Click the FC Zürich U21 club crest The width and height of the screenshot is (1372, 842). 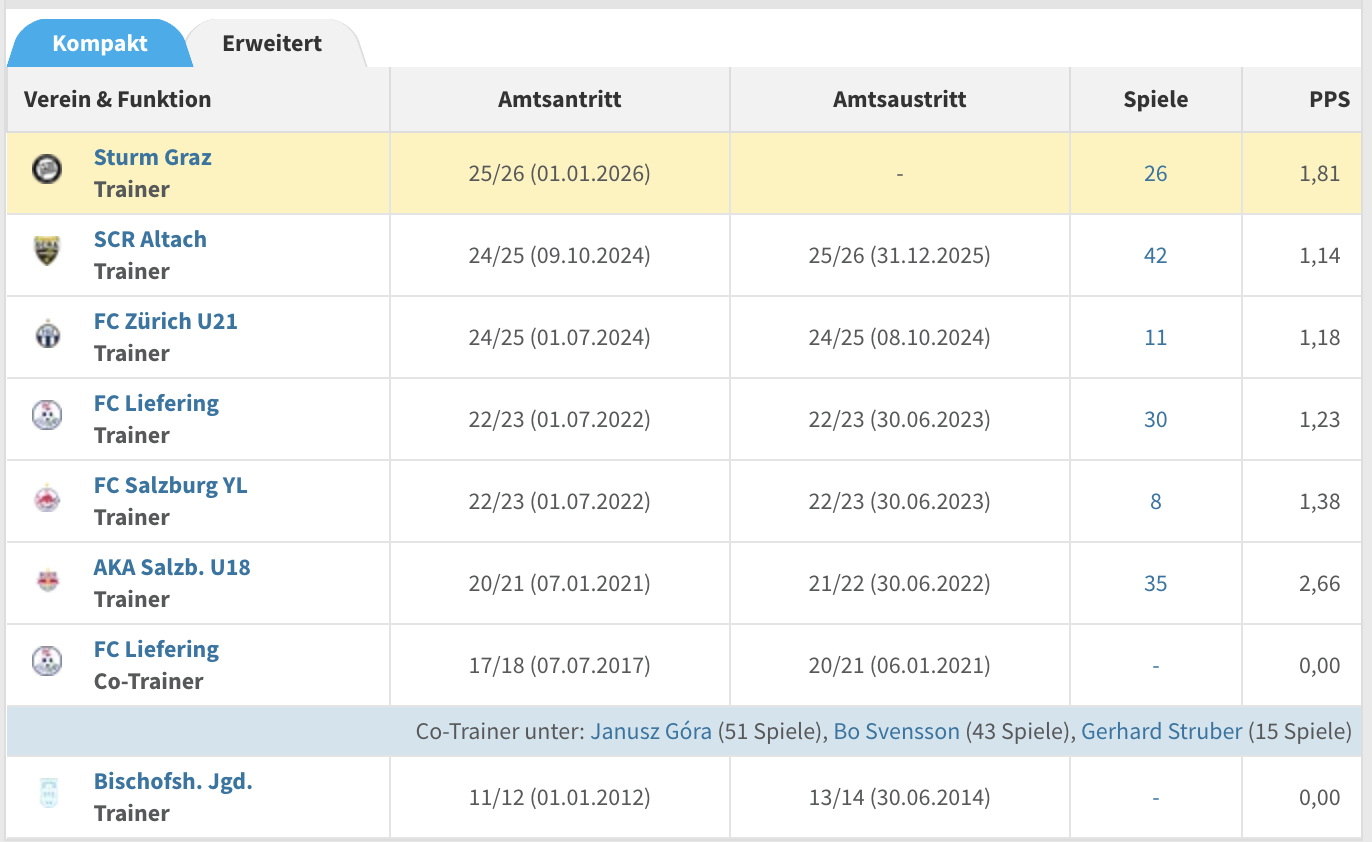click(47, 333)
